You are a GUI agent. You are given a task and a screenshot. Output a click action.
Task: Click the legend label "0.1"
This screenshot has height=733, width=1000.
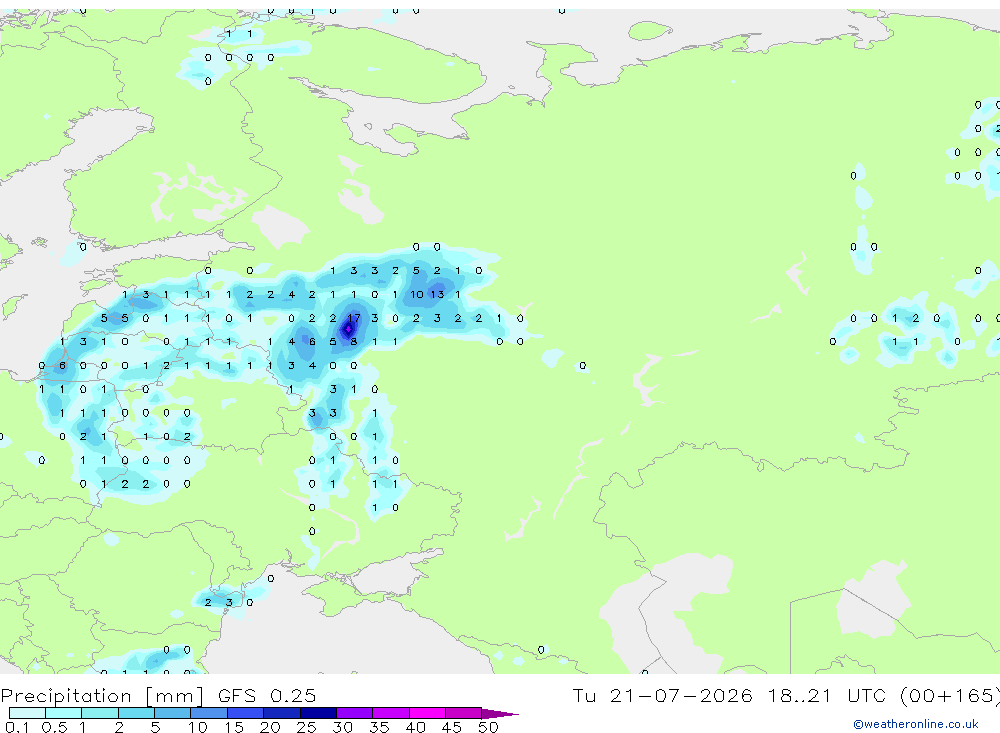17,727
